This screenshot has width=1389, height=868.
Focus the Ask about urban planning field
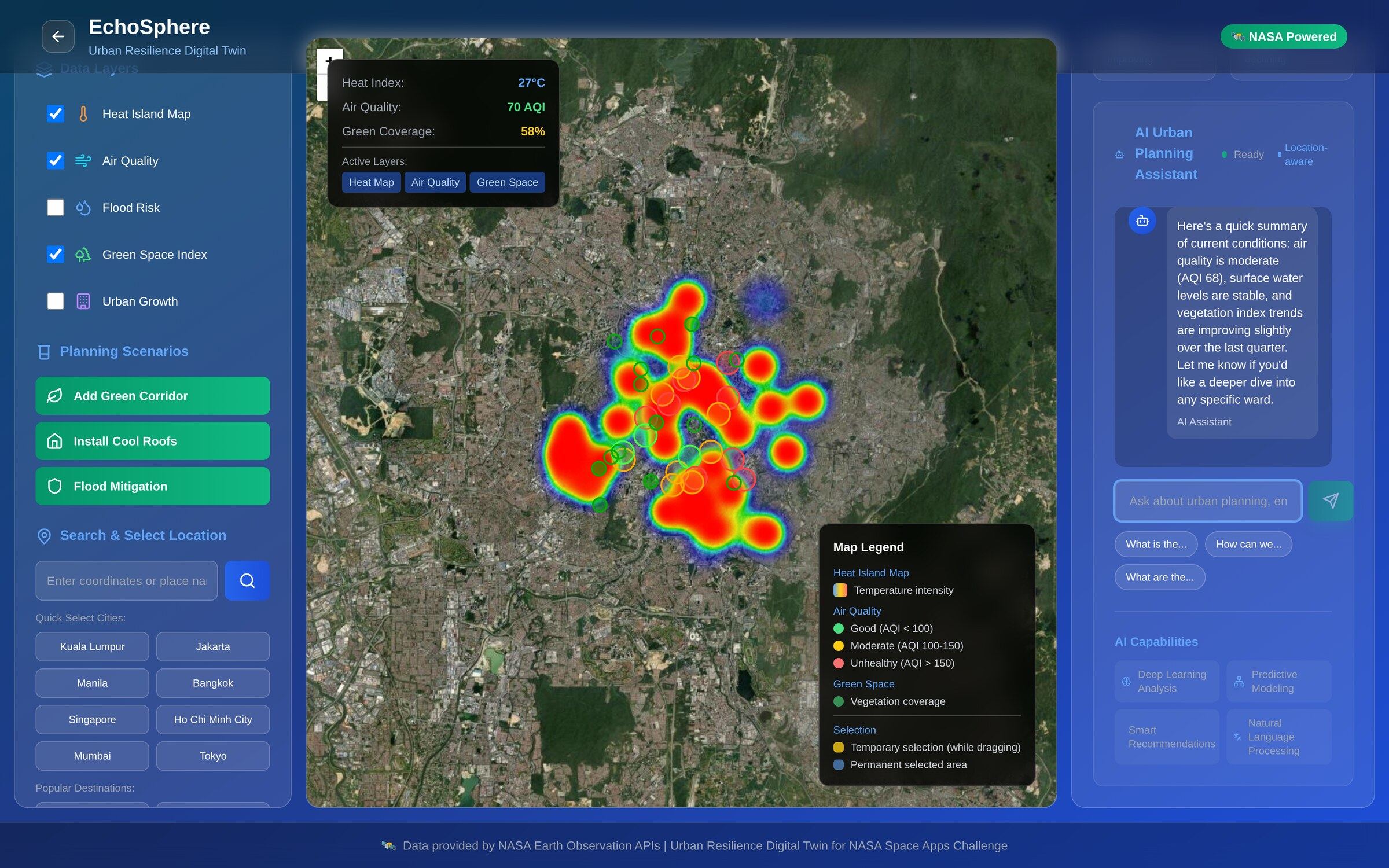[1208, 501]
